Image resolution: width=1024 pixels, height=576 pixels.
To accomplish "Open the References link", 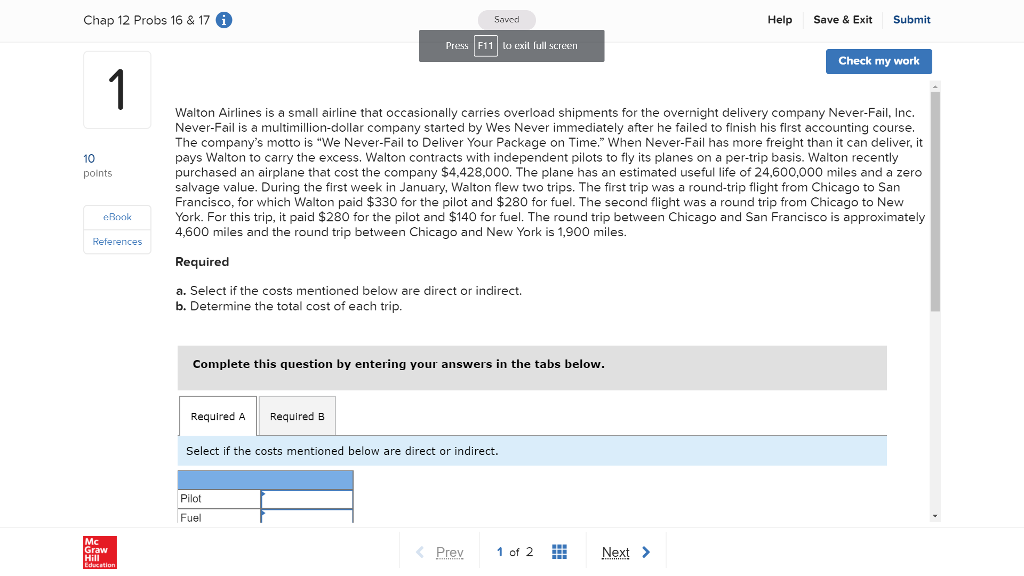I will click(116, 241).
